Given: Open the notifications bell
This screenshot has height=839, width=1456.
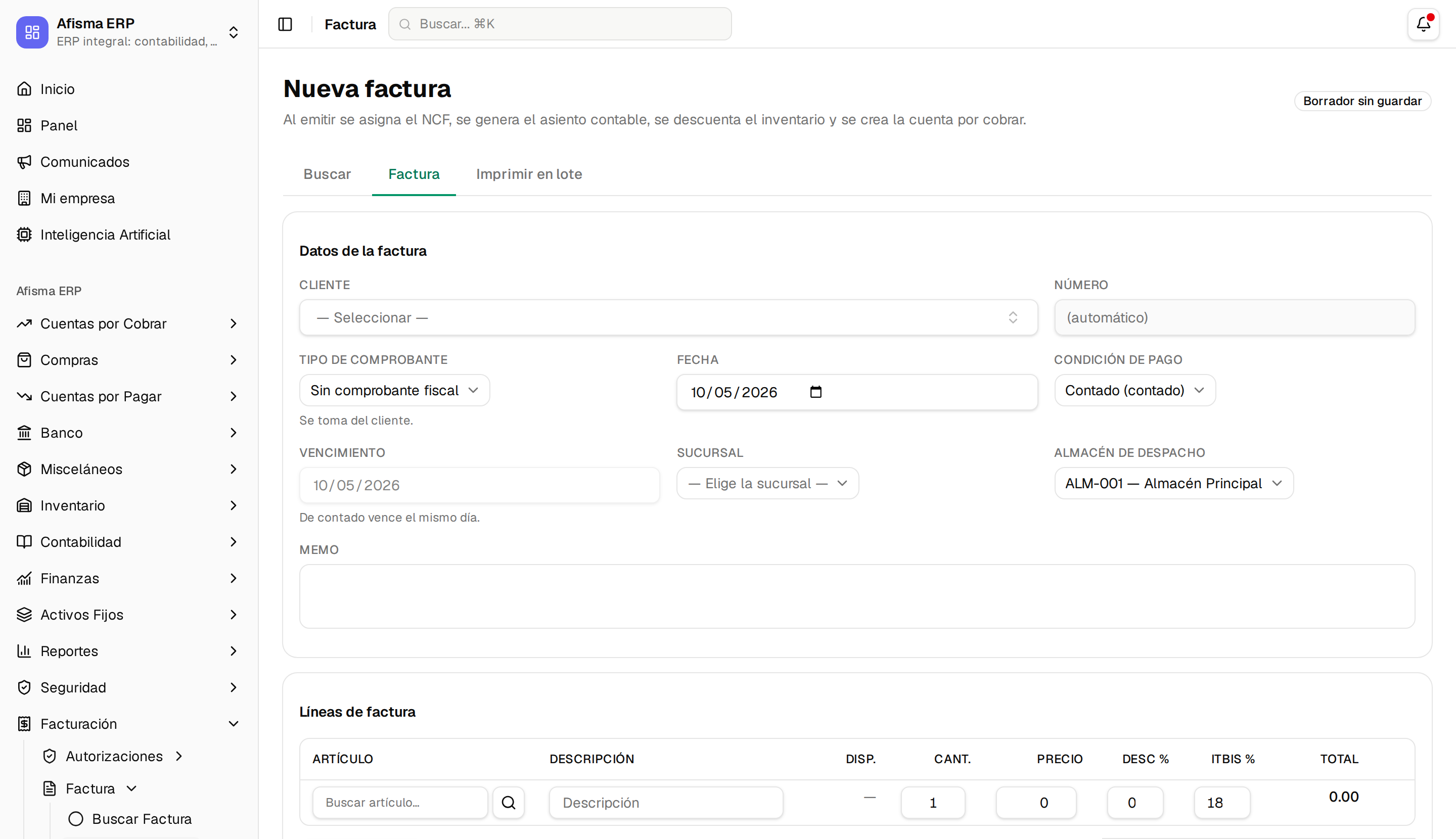Looking at the screenshot, I should click(1423, 24).
